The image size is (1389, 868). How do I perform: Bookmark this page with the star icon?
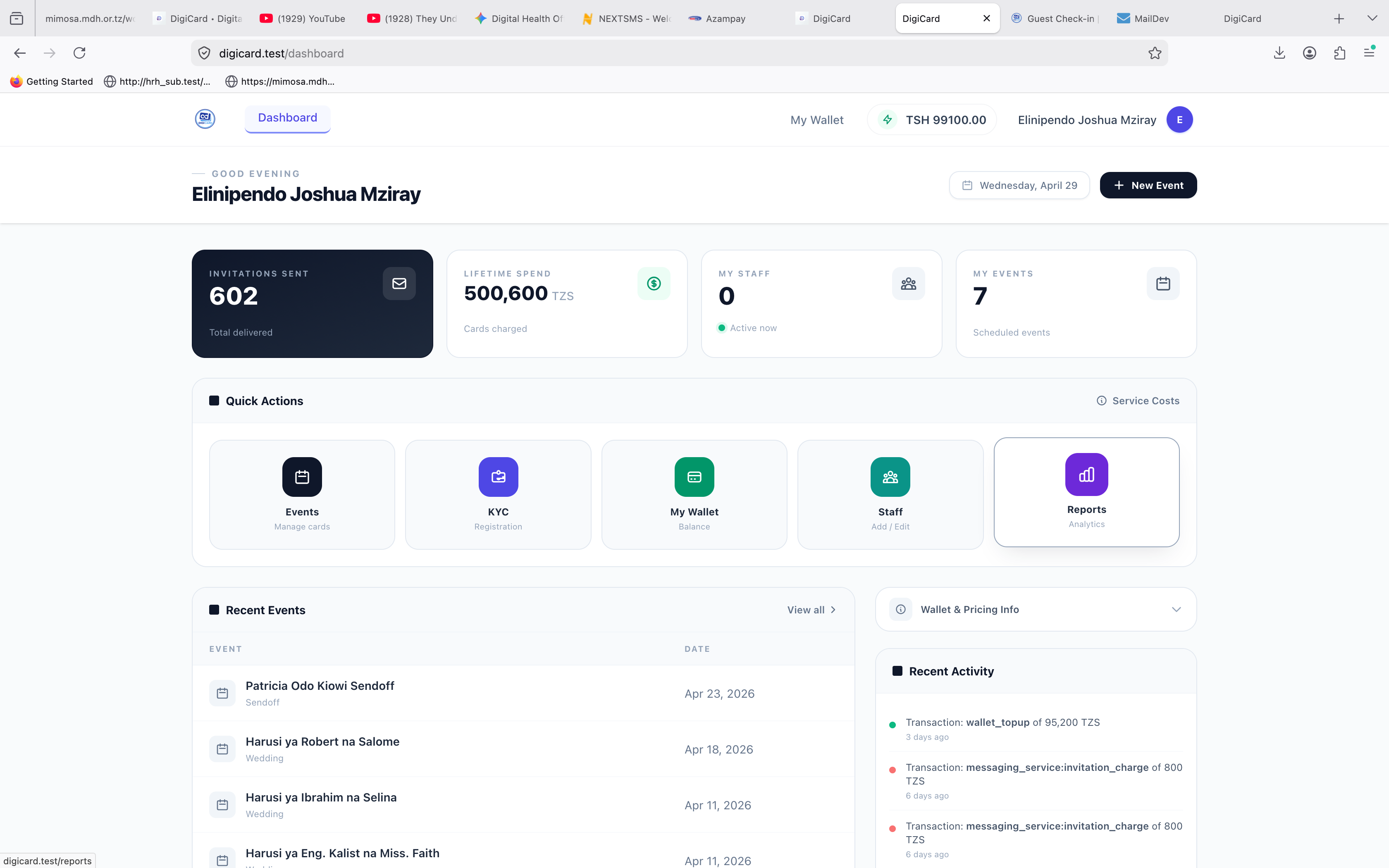1155,53
